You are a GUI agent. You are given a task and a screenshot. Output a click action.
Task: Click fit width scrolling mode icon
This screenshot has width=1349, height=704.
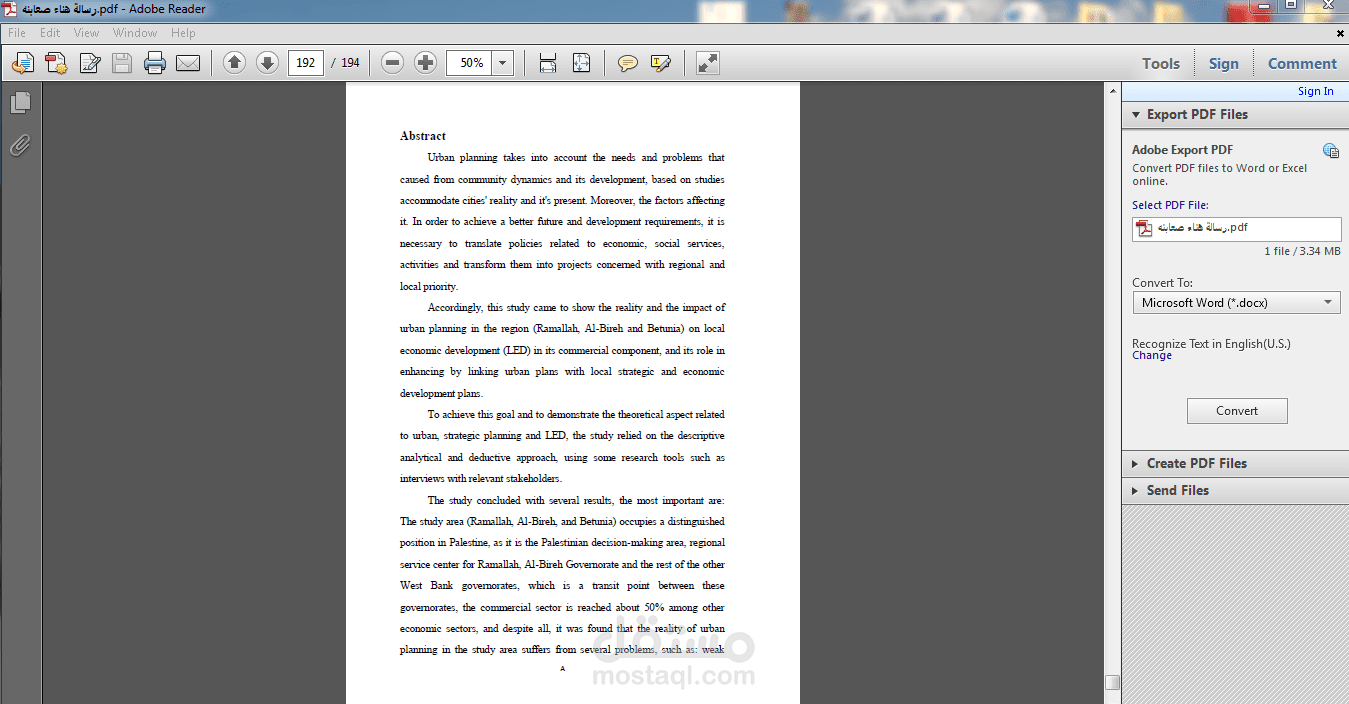pos(548,63)
